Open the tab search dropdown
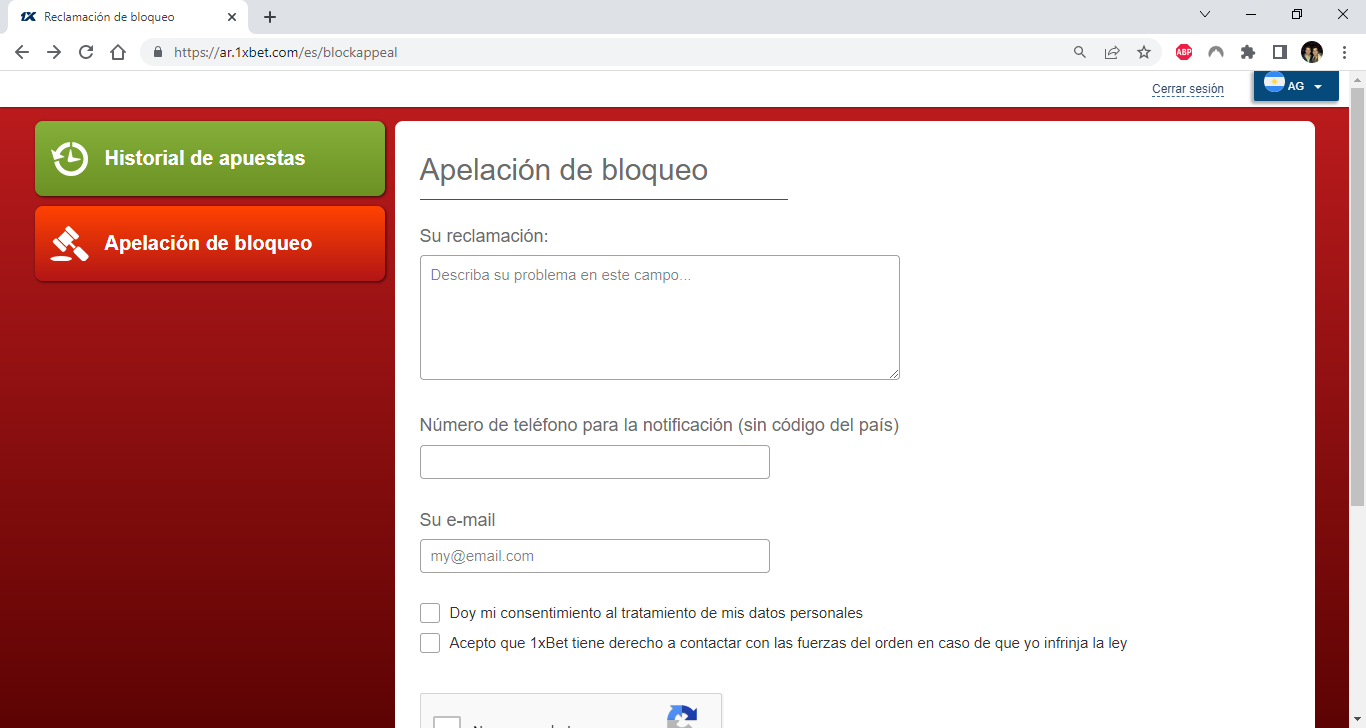Viewport: 1366px width, 728px height. pyautogui.click(x=1205, y=14)
